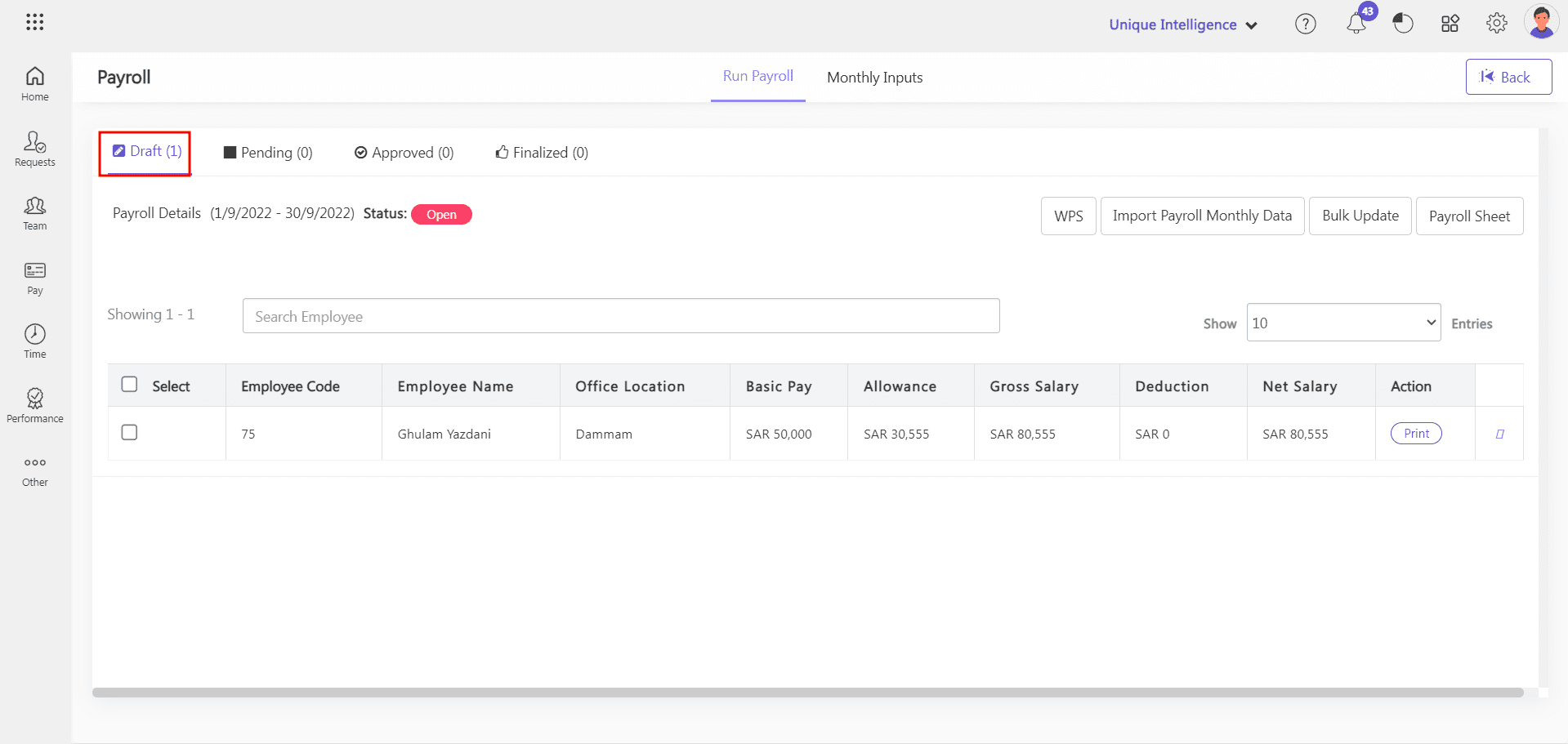1568x744 pixels.
Task: Switch to the Monthly Inputs tab
Action: [x=874, y=78]
